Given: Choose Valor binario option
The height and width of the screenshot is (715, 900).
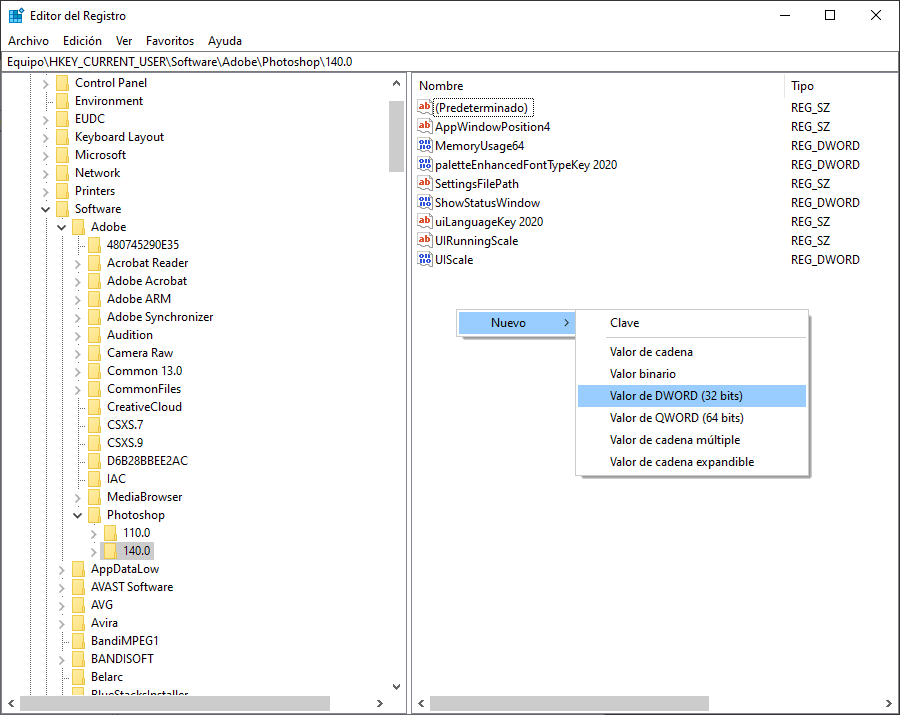Looking at the screenshot, I should pos(692,374).
